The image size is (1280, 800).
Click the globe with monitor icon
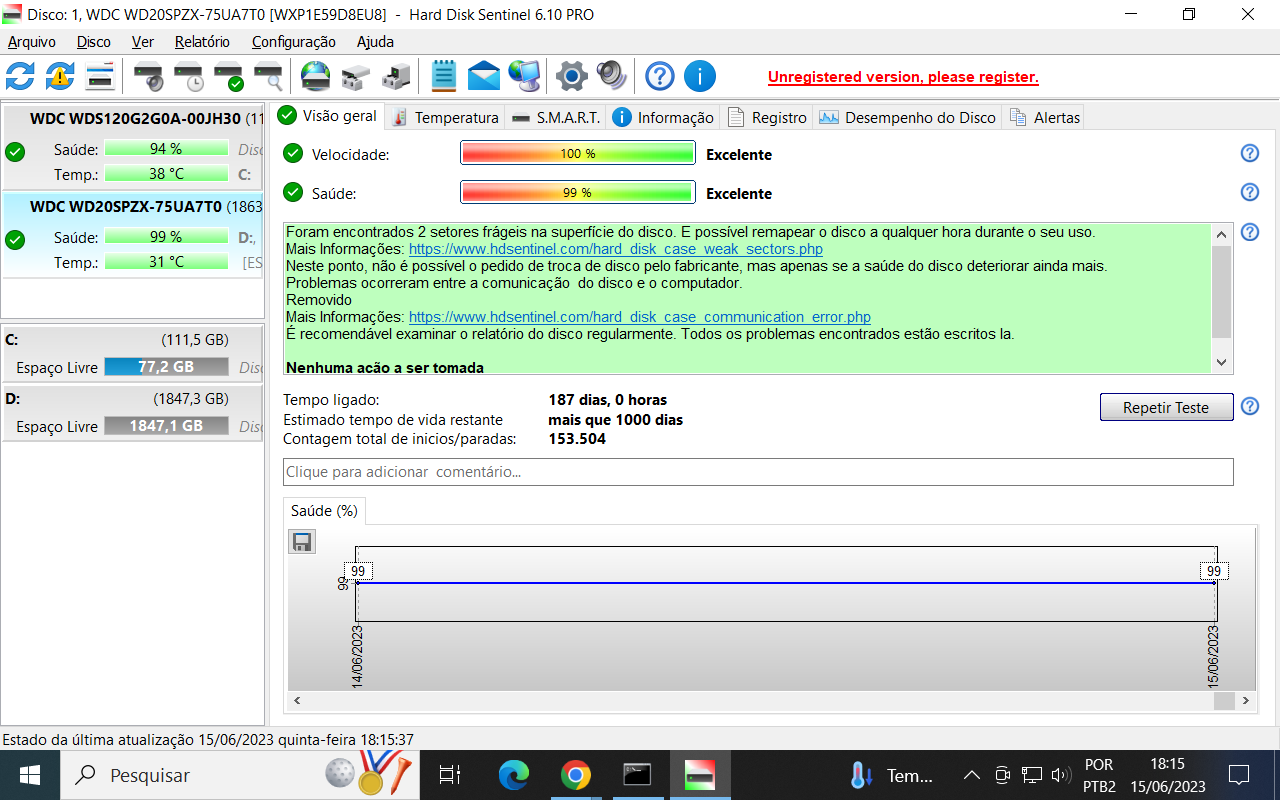(524, 75)
